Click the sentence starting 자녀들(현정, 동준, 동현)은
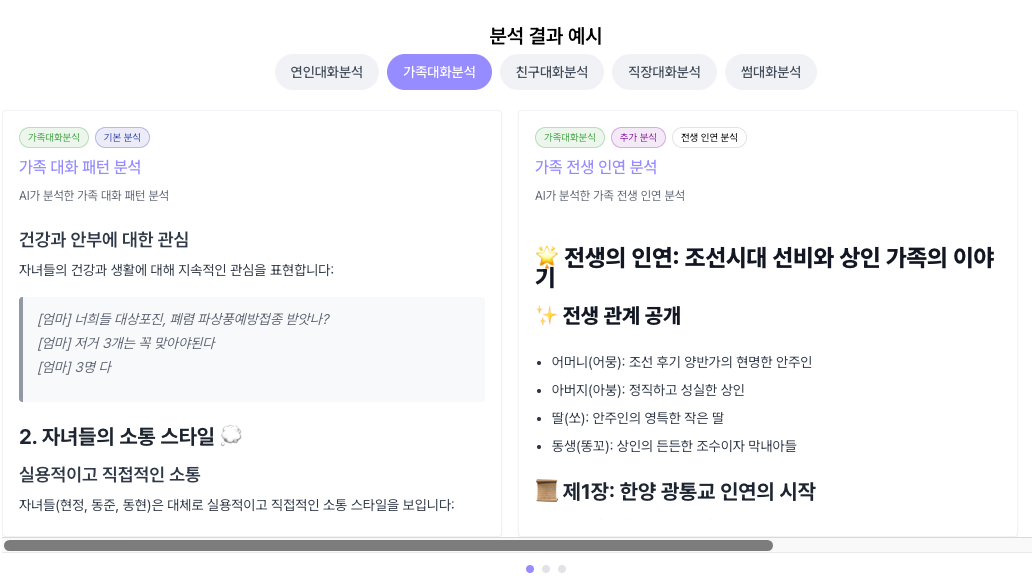The image size is (1032, 586). (237, 505)
